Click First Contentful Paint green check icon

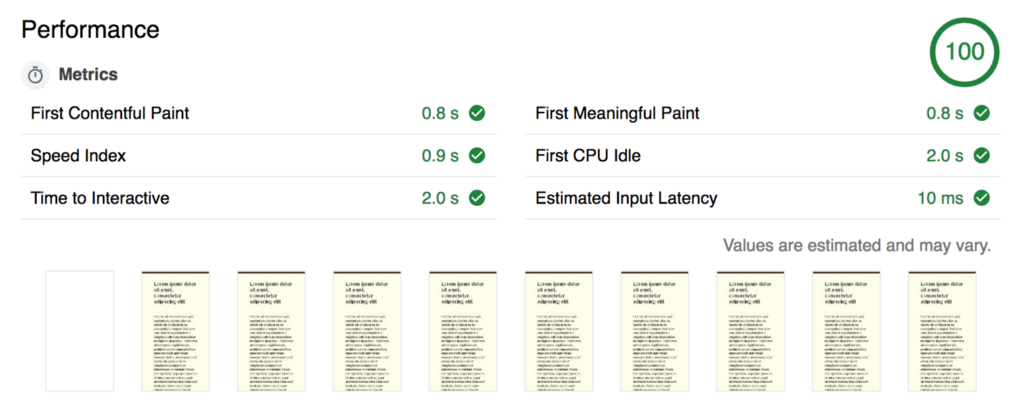(x=477, y=114)
